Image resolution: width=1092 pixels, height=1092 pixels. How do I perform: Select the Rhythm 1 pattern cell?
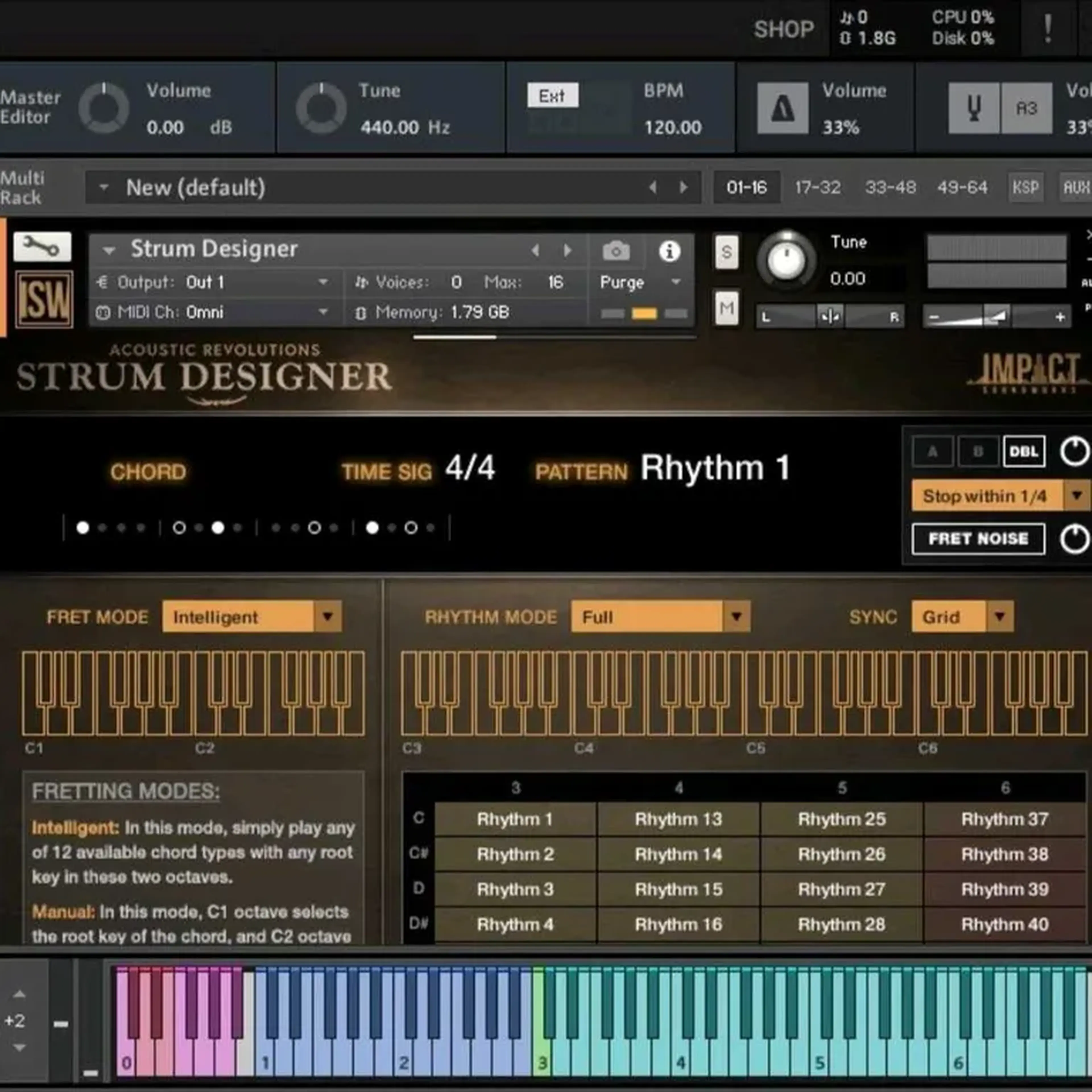pos(515,819)
